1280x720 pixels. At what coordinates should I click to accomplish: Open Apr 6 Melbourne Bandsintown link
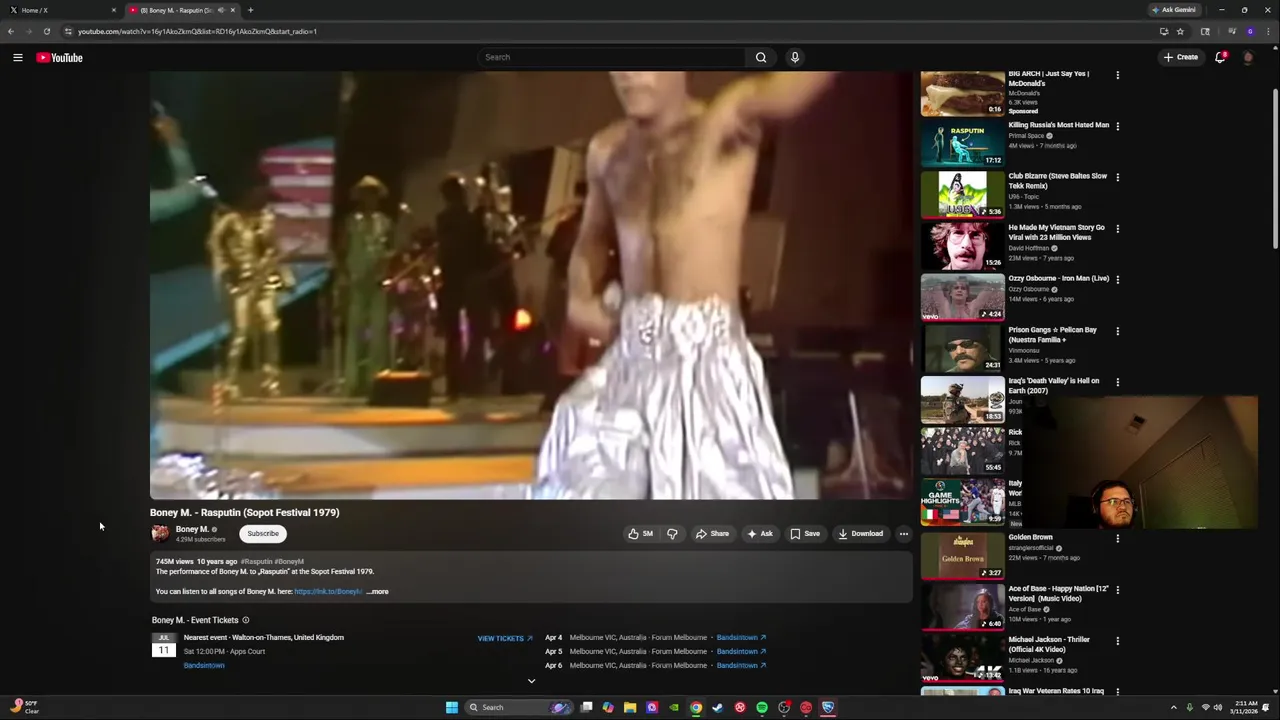point(741,666)
